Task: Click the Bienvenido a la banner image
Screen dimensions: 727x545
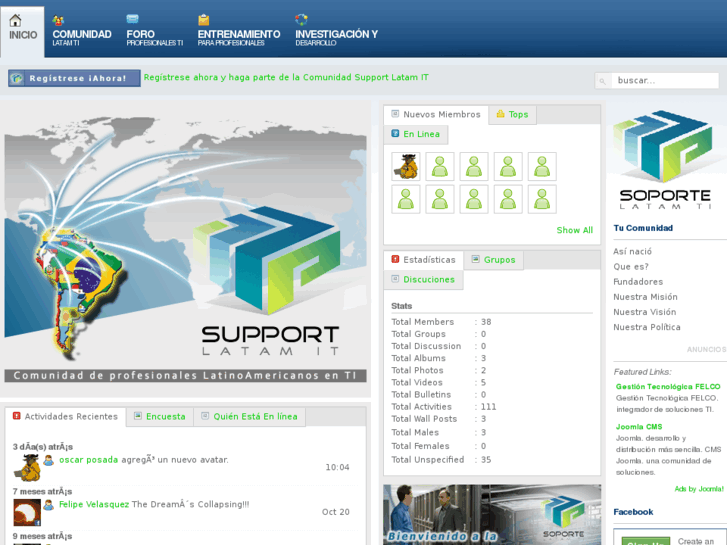Action: [x=492, y=515]
